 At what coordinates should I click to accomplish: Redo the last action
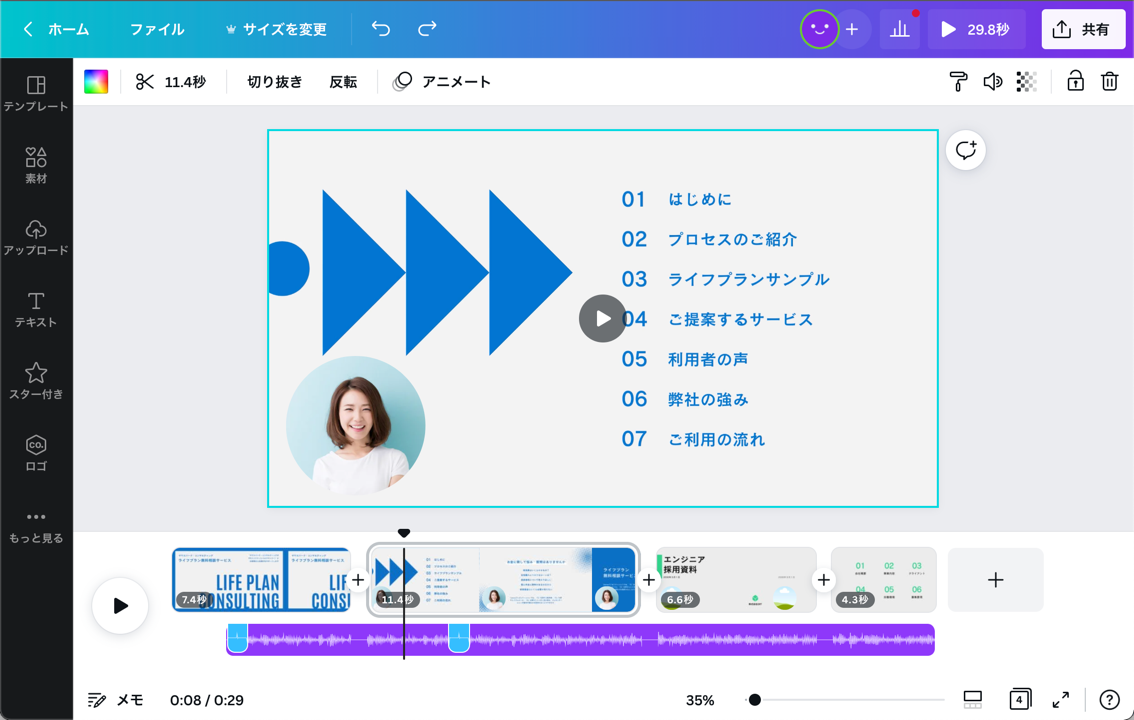427,28
